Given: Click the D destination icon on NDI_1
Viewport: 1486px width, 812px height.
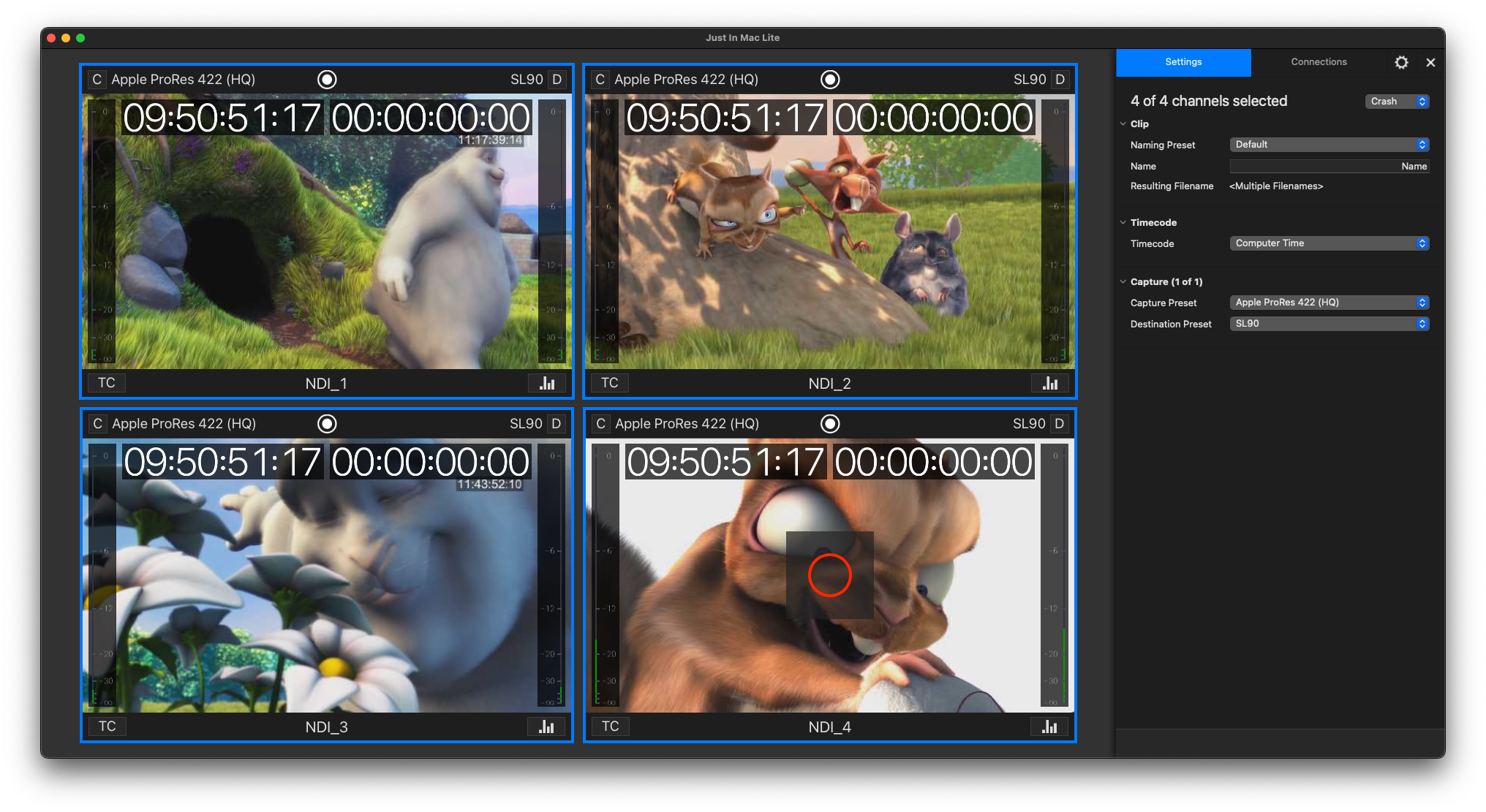Looking at the screenshot, I should [x=557, y=80].
